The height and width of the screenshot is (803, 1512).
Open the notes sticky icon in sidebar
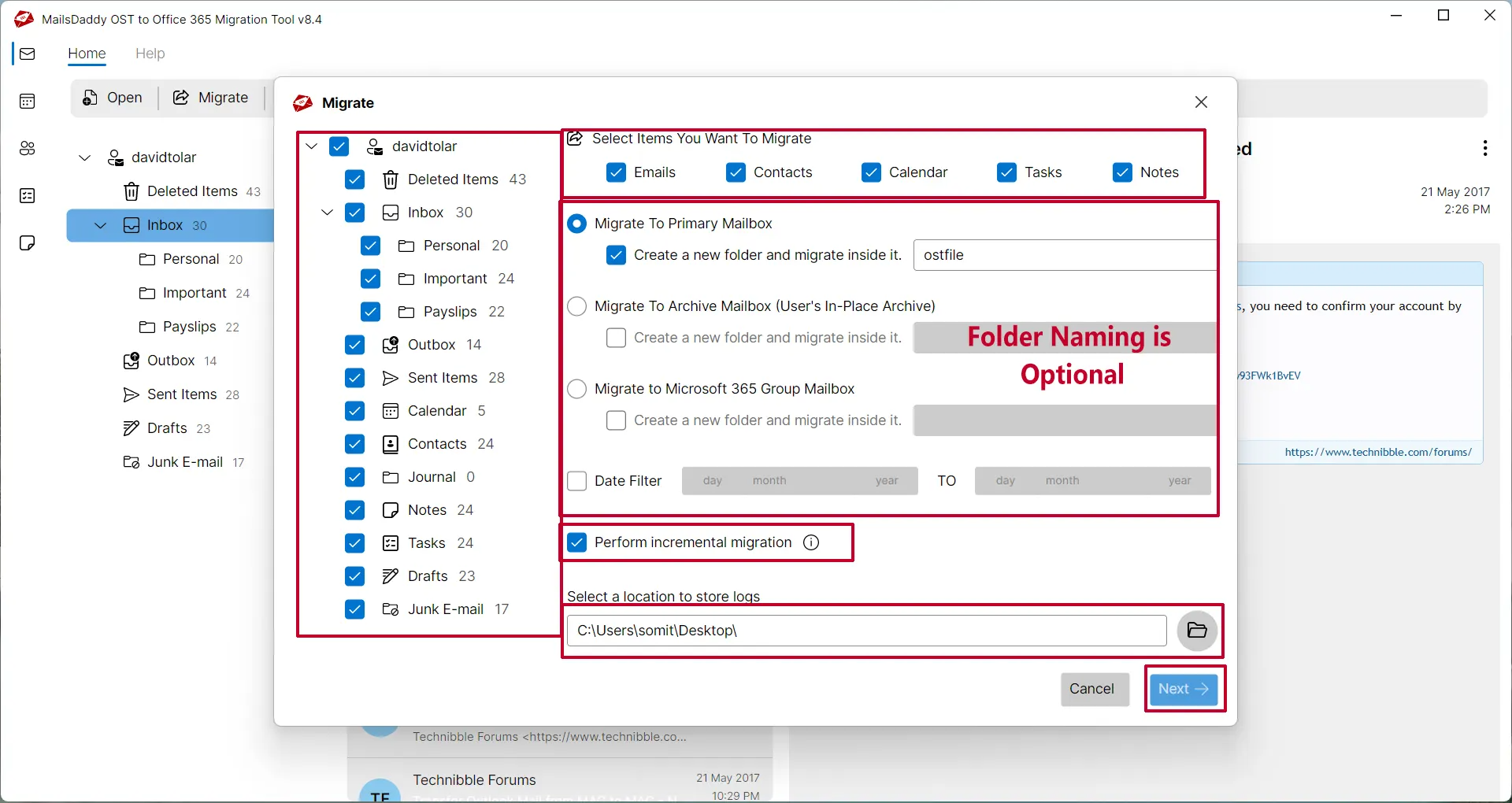(28, 243)
